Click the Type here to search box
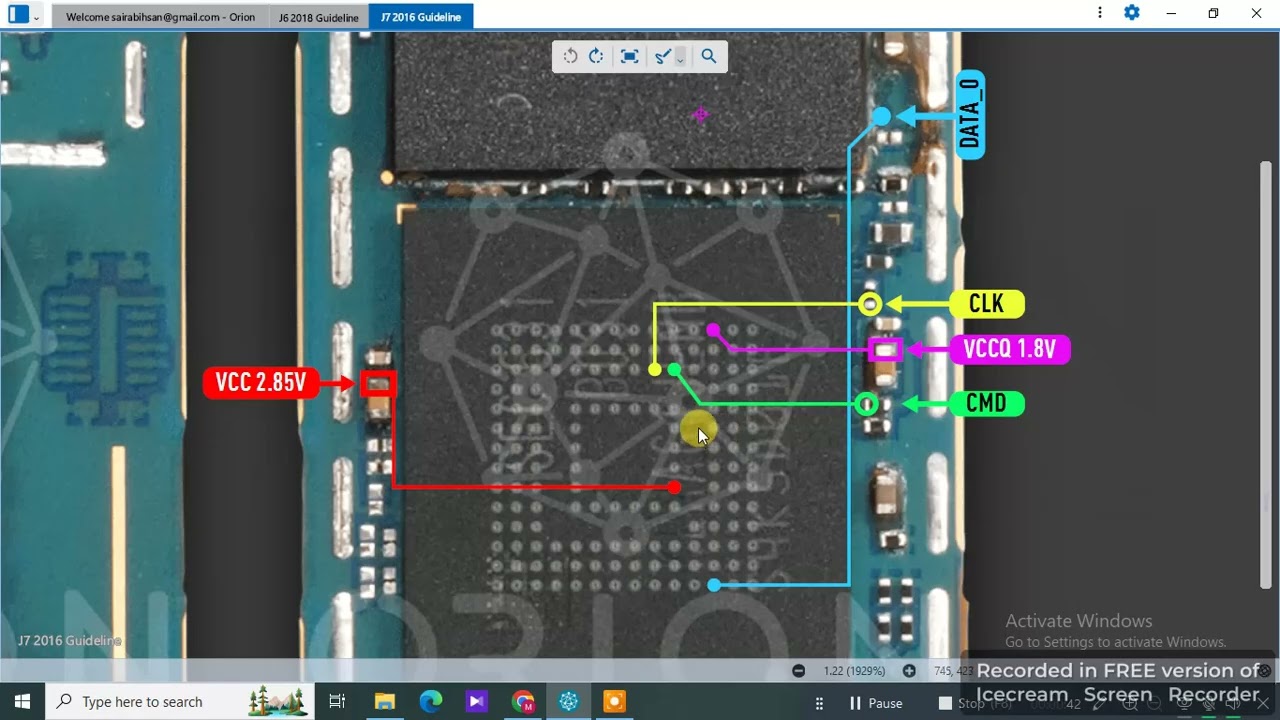 (180, 702)
